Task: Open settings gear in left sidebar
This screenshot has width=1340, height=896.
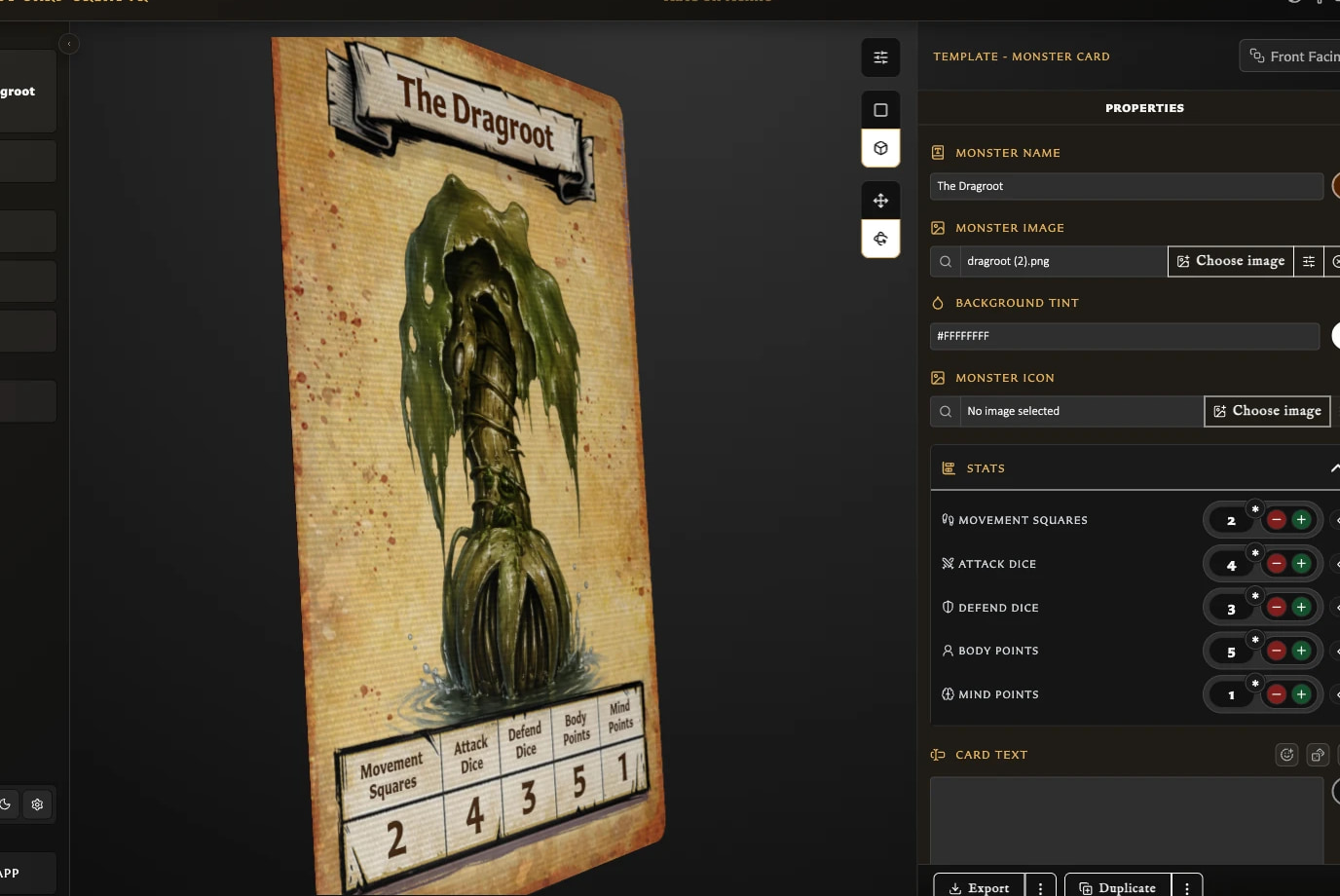Action: (37, 804)
